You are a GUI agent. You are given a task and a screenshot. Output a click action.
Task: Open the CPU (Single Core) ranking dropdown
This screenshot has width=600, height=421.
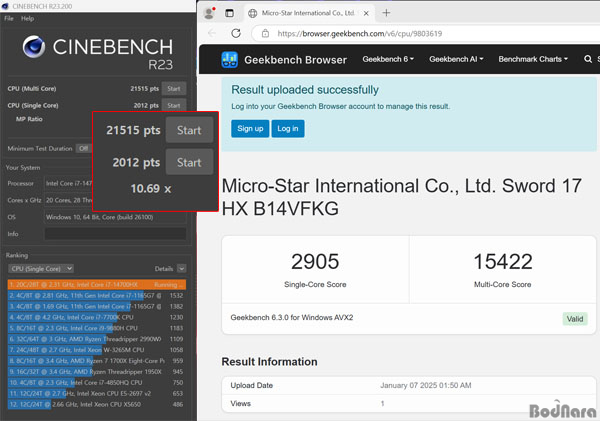click(x=41, y=269)
